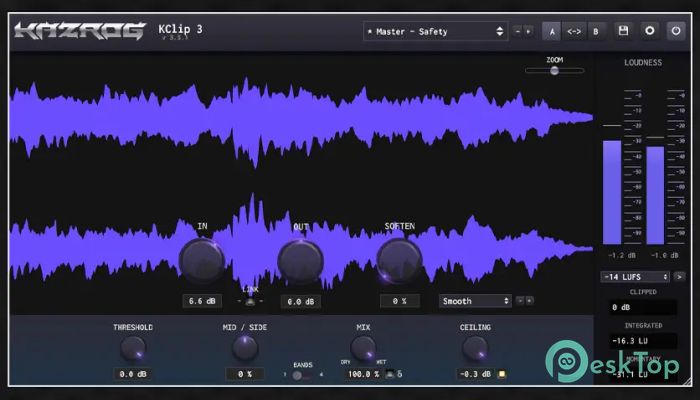Click the MIX dry/wet knob

pyautogui.click(x=363, y=348)
